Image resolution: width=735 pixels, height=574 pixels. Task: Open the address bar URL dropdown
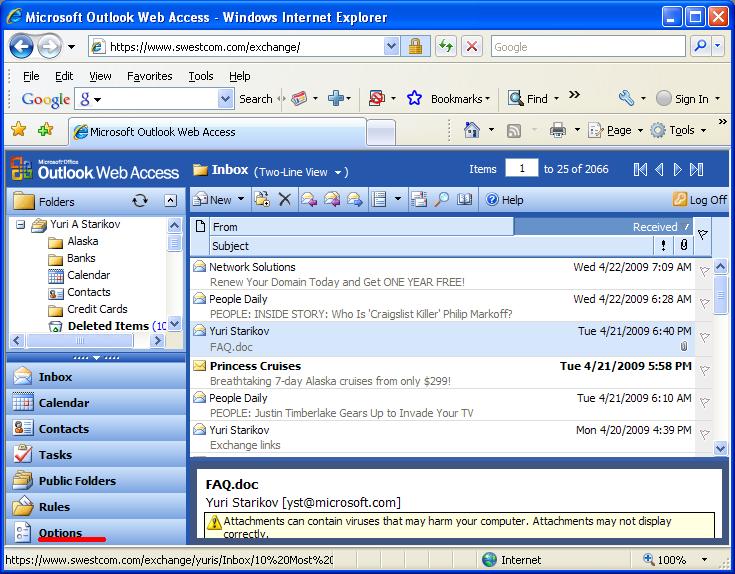coord(391,46)
